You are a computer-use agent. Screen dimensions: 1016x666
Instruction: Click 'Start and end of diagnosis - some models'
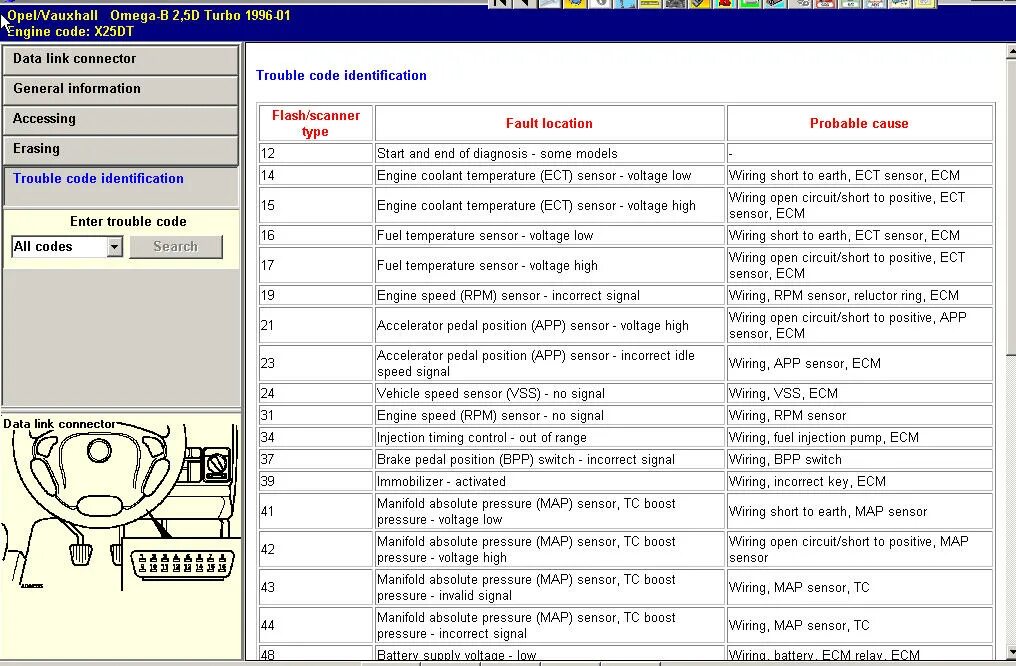[x=549, y=154]
